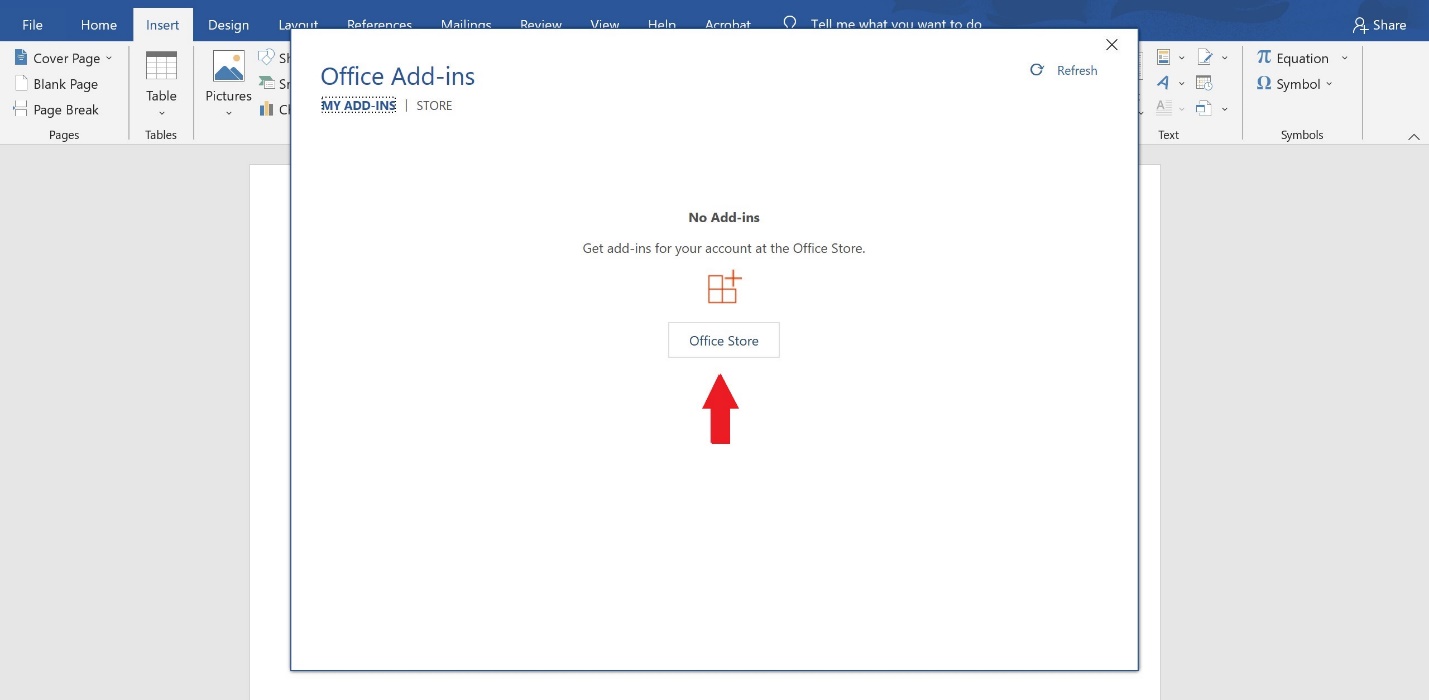Open the Design ribbon tab
Screen dimensions: 1429x700
pos(228,25)
